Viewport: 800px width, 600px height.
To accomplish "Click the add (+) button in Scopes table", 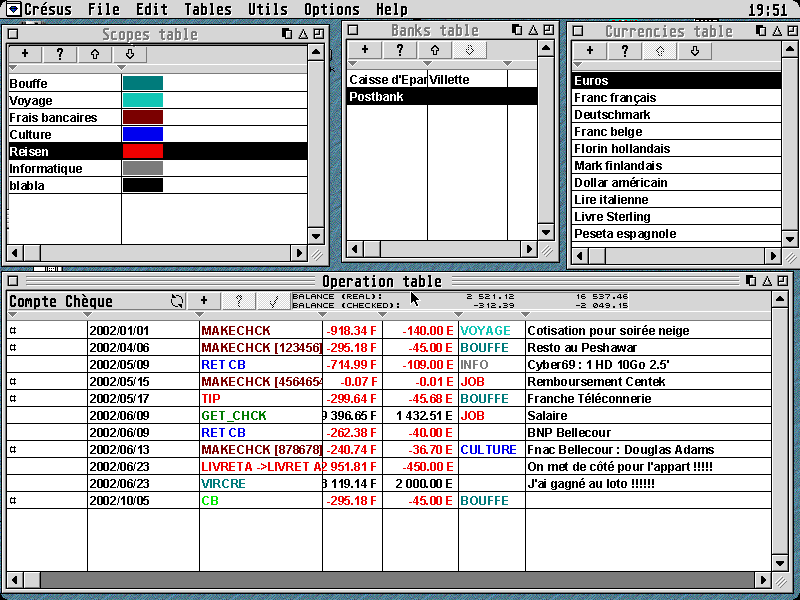I will [24, 54].
